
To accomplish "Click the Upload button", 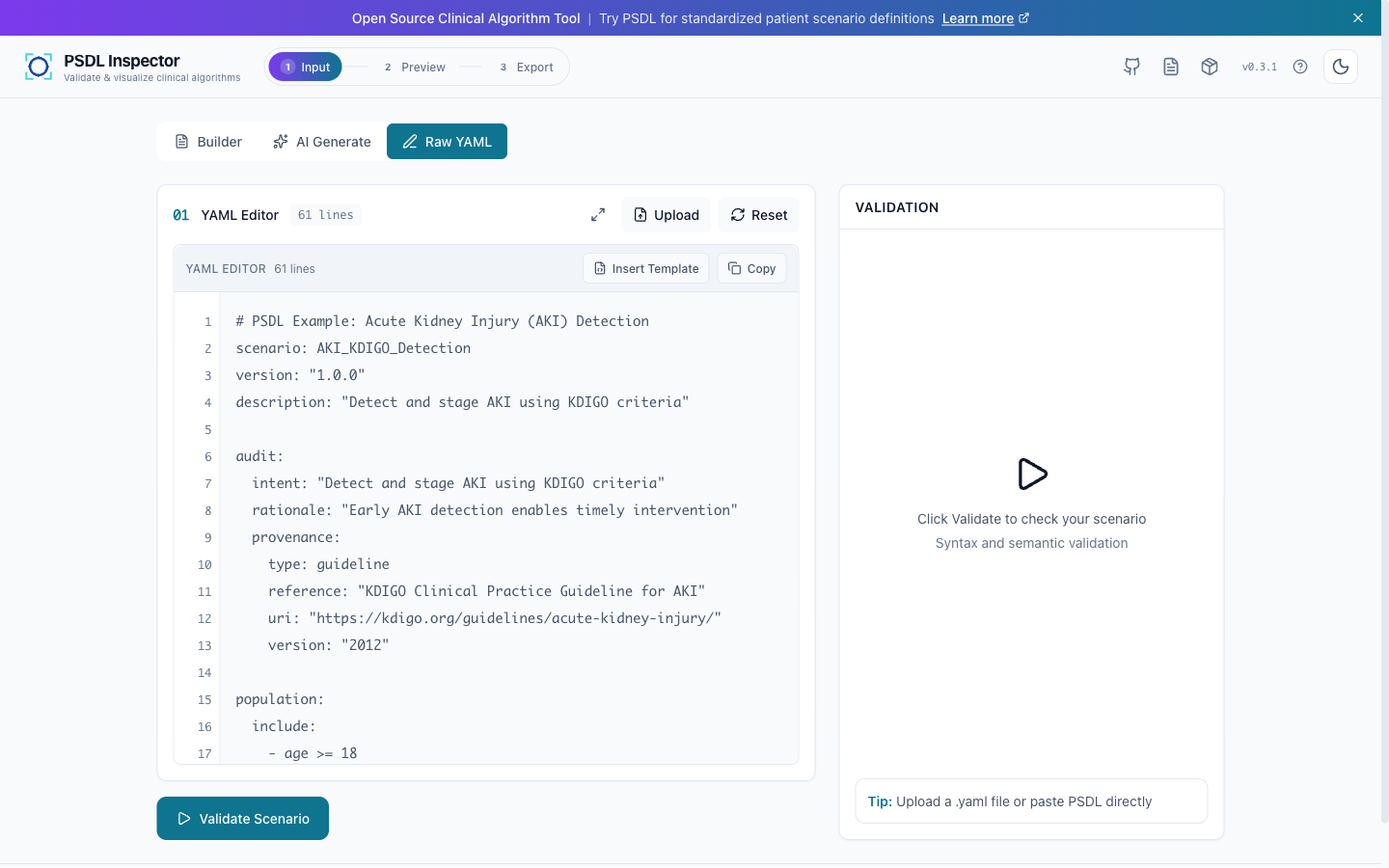I will 666,215.
